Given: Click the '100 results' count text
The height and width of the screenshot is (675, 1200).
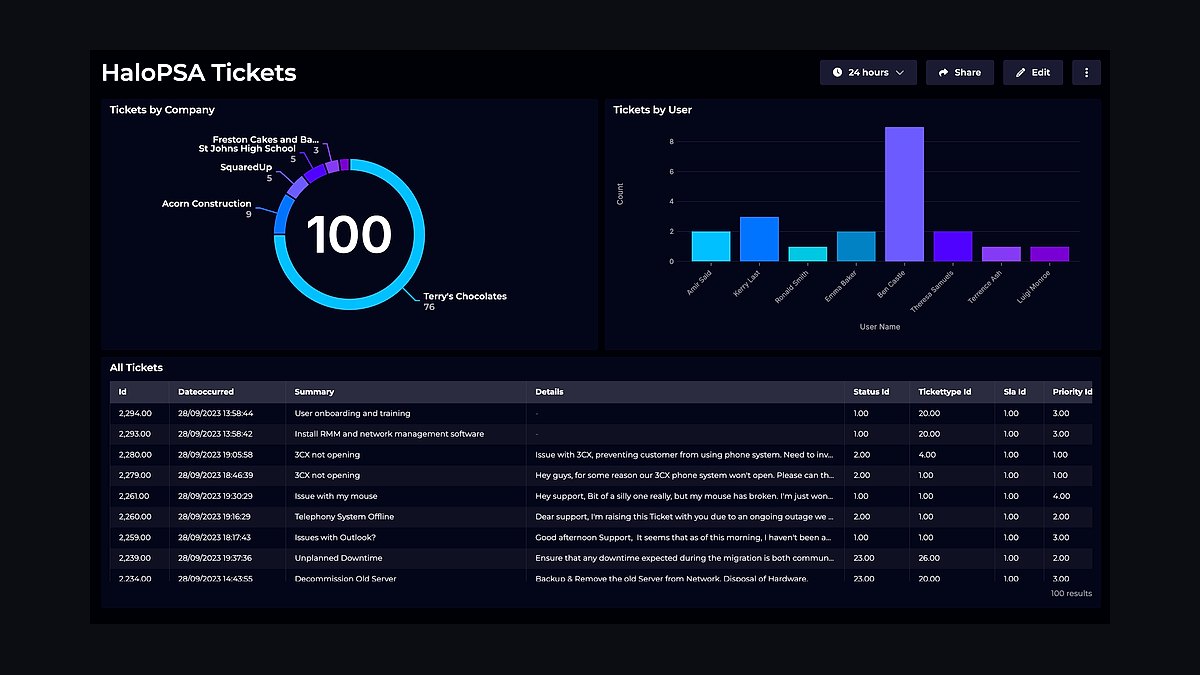Looking at the screenshot, I should (x=1071, y=593).
